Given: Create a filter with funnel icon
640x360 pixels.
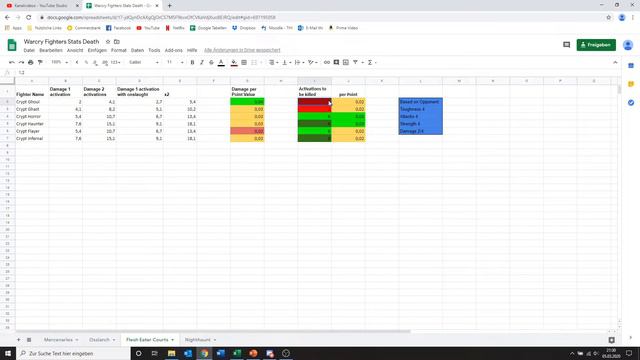Looking at the screenshot, I should point(356,62).
